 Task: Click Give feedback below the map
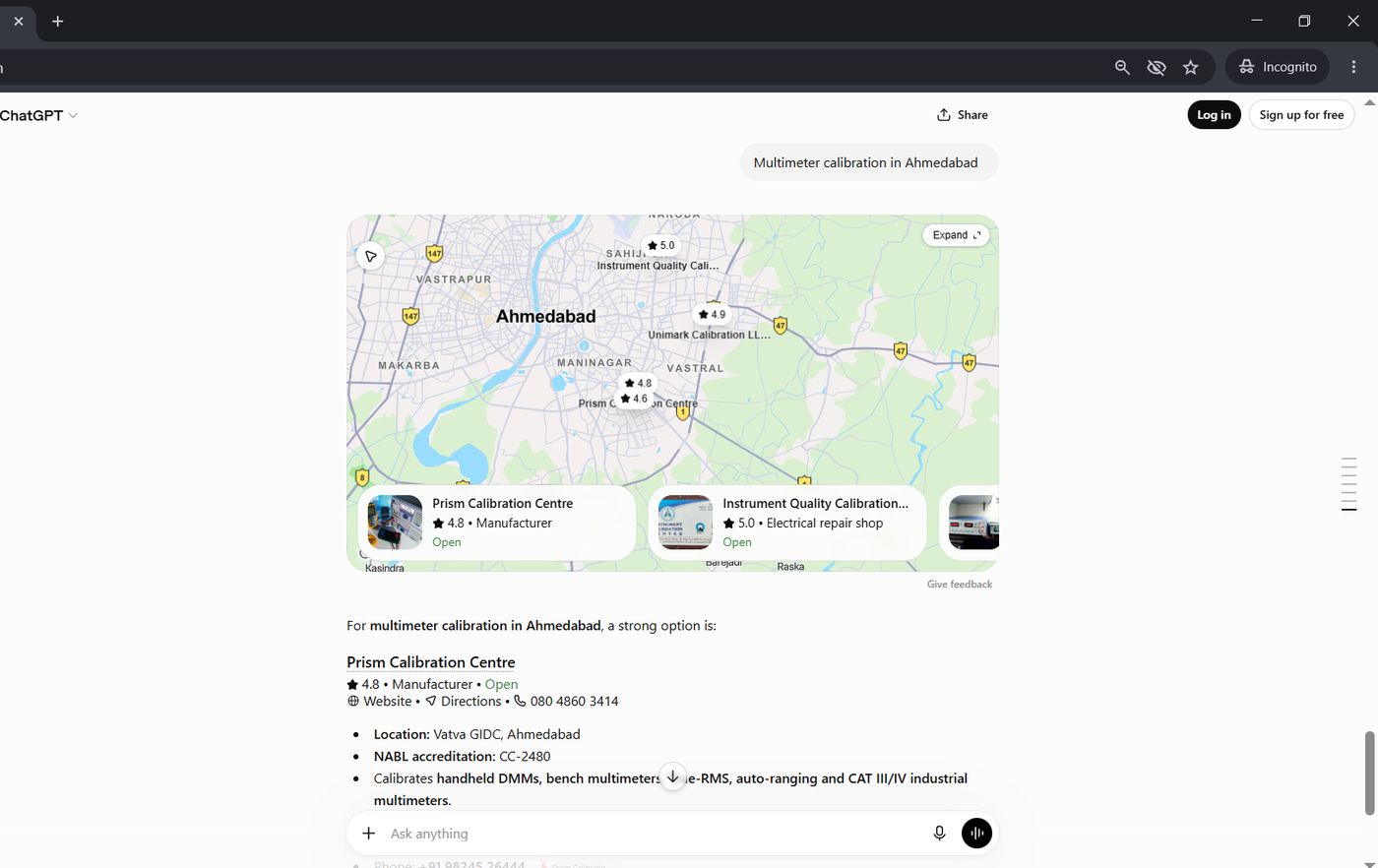coord(960,585)
